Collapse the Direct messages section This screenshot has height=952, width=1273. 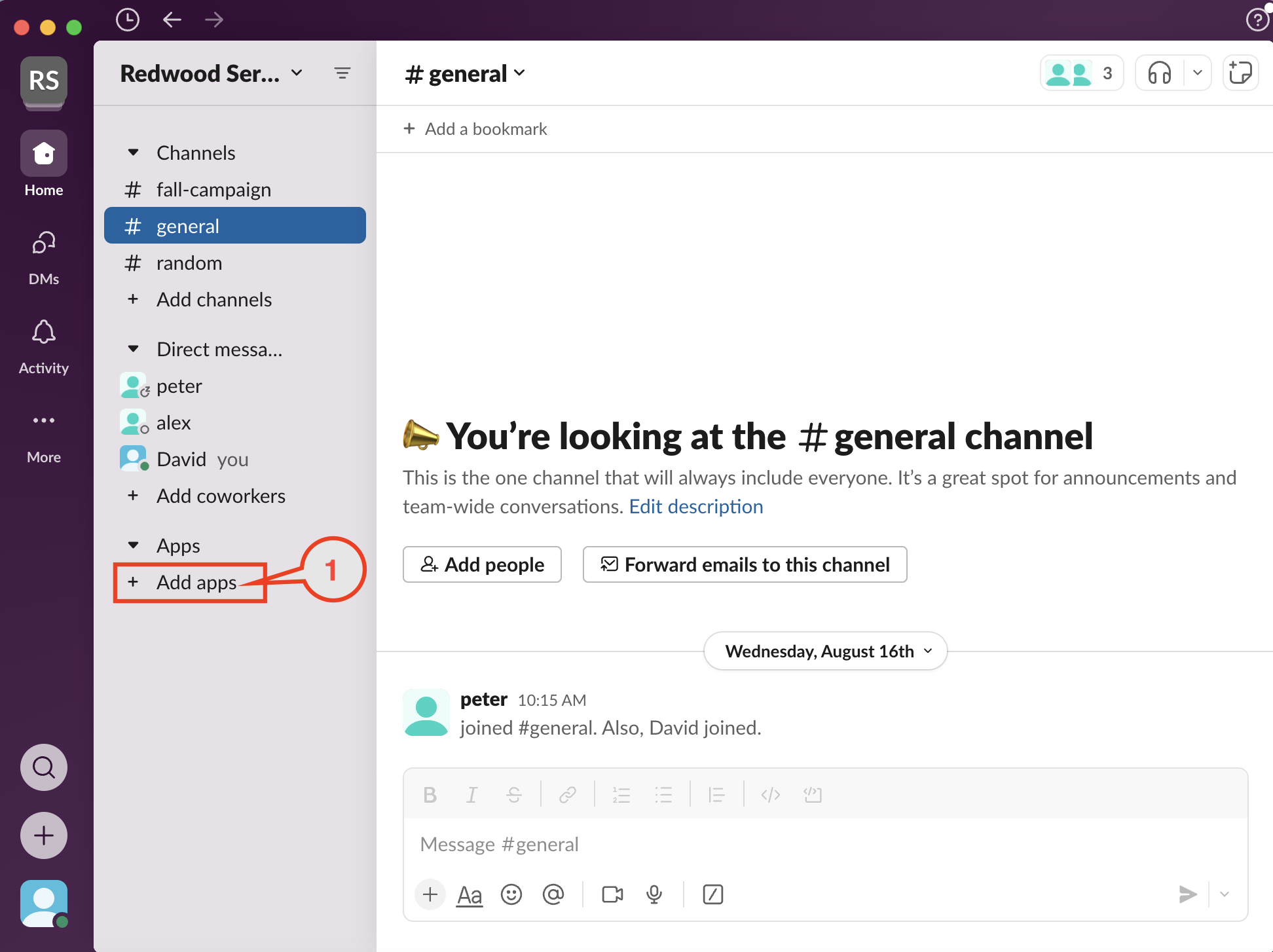(x=133, y=349)
